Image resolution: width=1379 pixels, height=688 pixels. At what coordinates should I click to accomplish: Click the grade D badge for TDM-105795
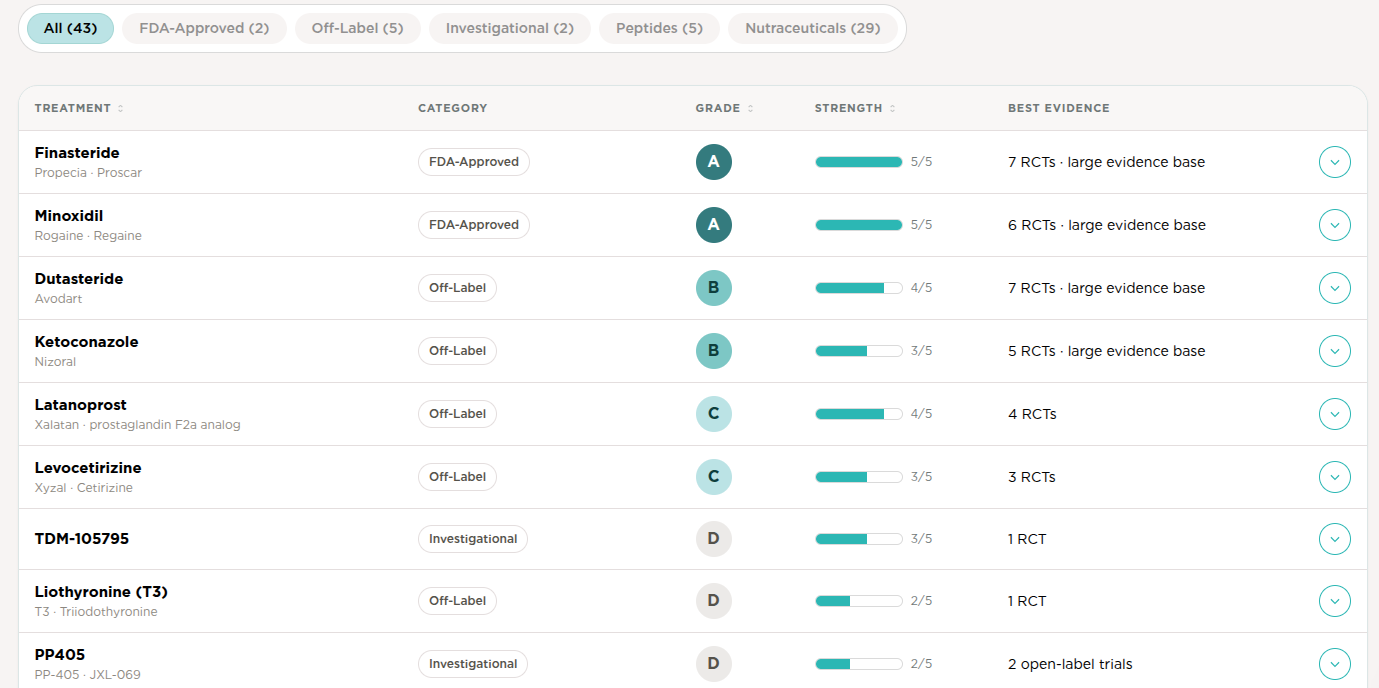click(714, 539)
